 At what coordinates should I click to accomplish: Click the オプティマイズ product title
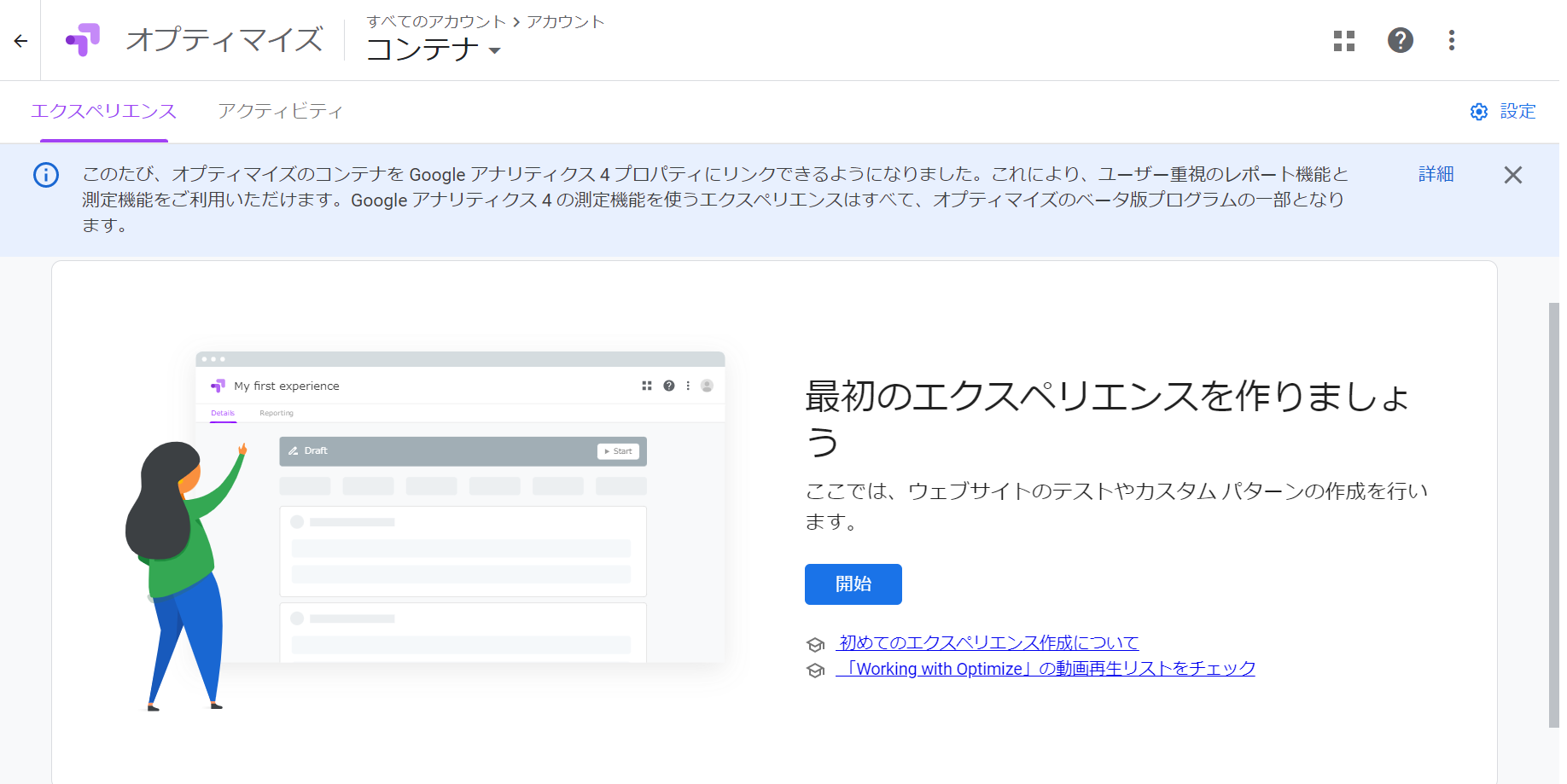tap(224, 40)
